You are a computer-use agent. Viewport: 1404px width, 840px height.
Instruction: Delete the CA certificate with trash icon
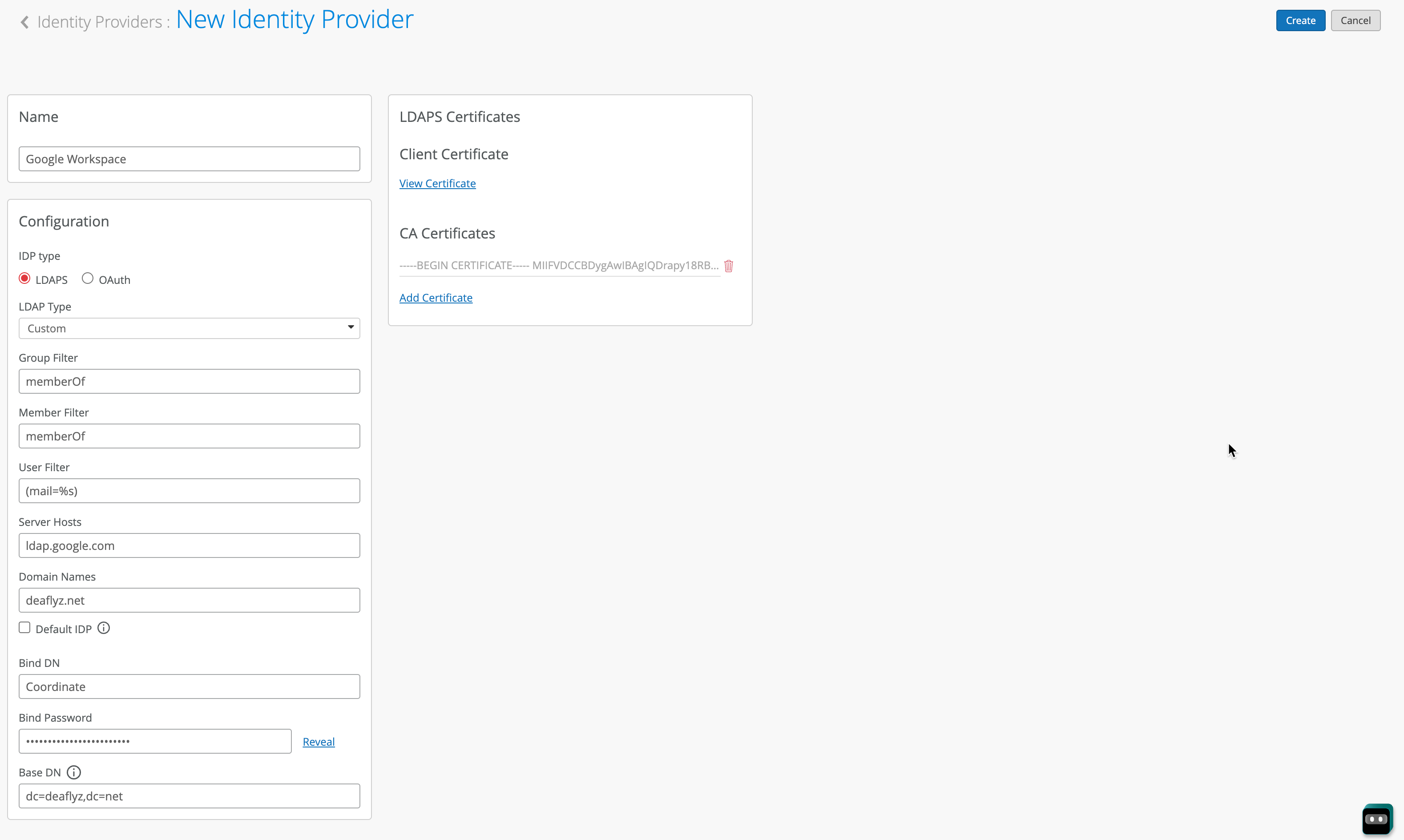tap(728, 266)
